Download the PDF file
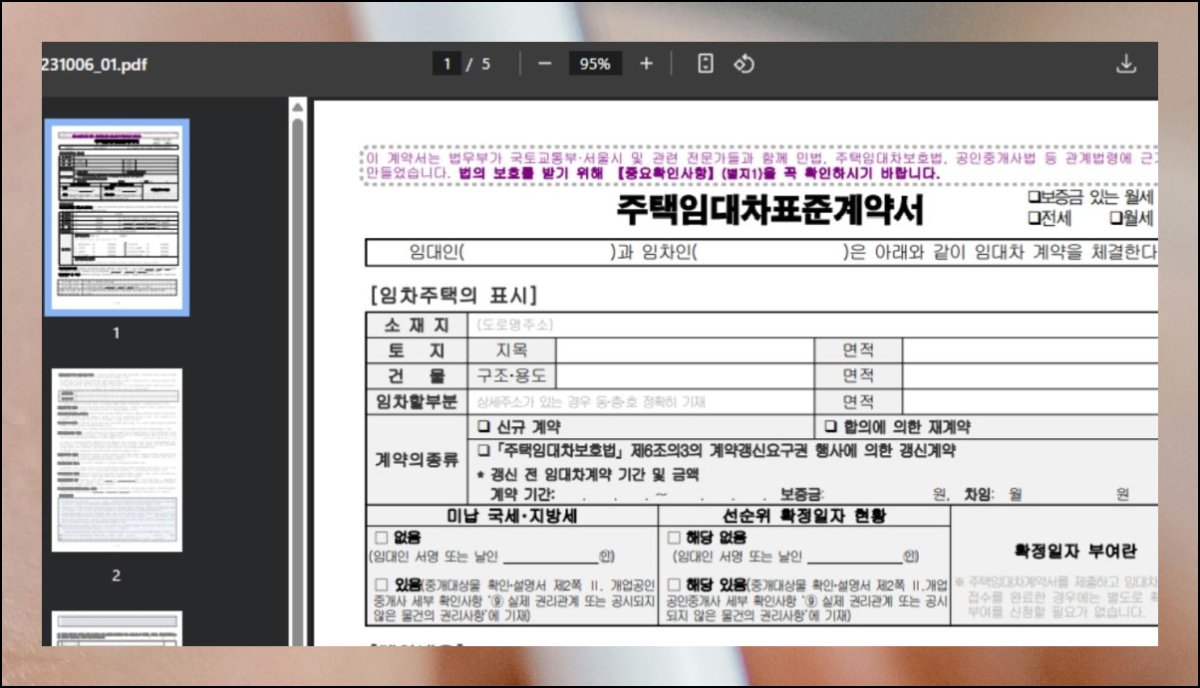The image size is (1200, 688). point(1126,64)
